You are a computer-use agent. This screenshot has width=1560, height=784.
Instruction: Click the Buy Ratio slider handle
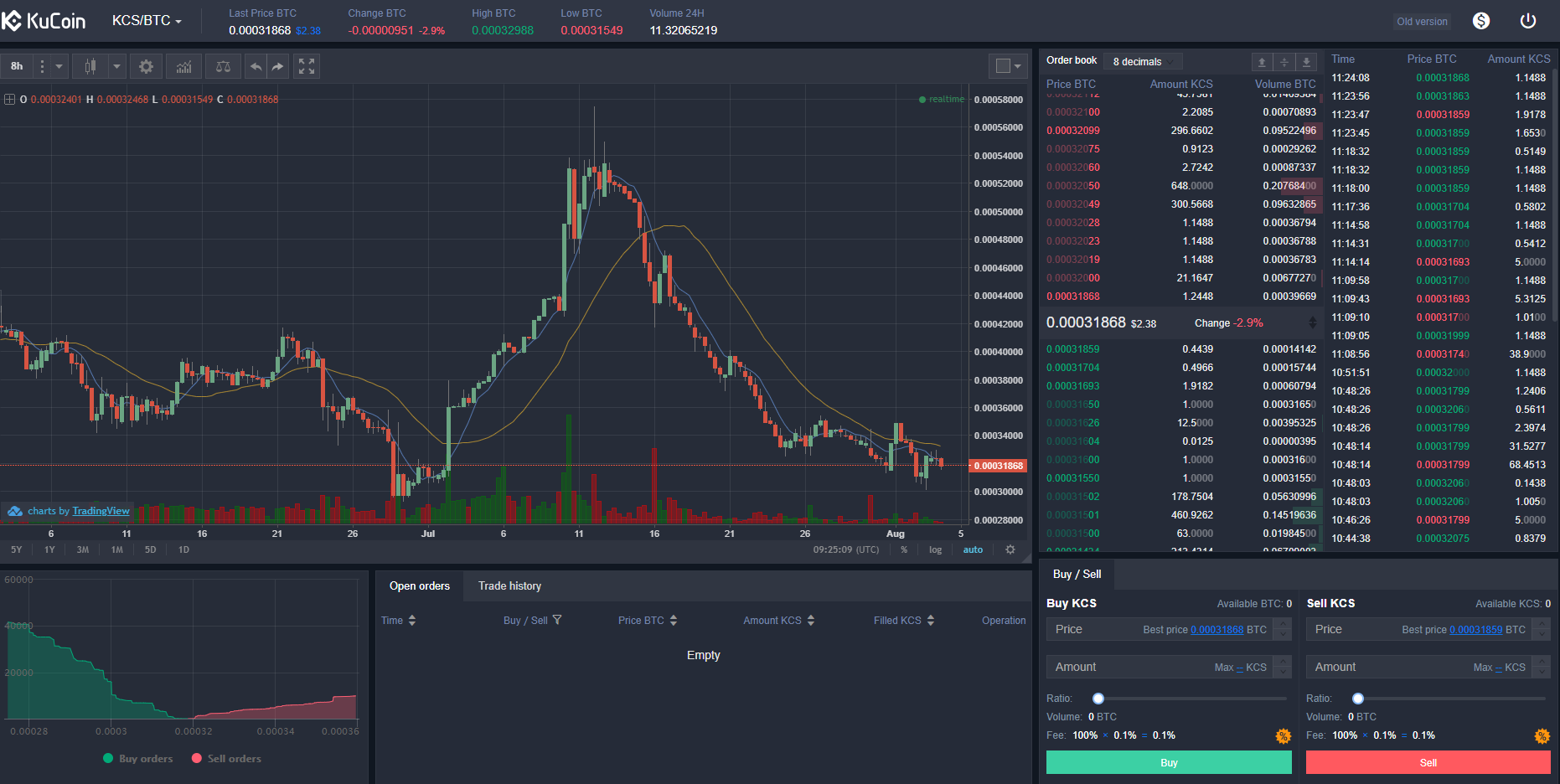click(x=1098, y=699)
